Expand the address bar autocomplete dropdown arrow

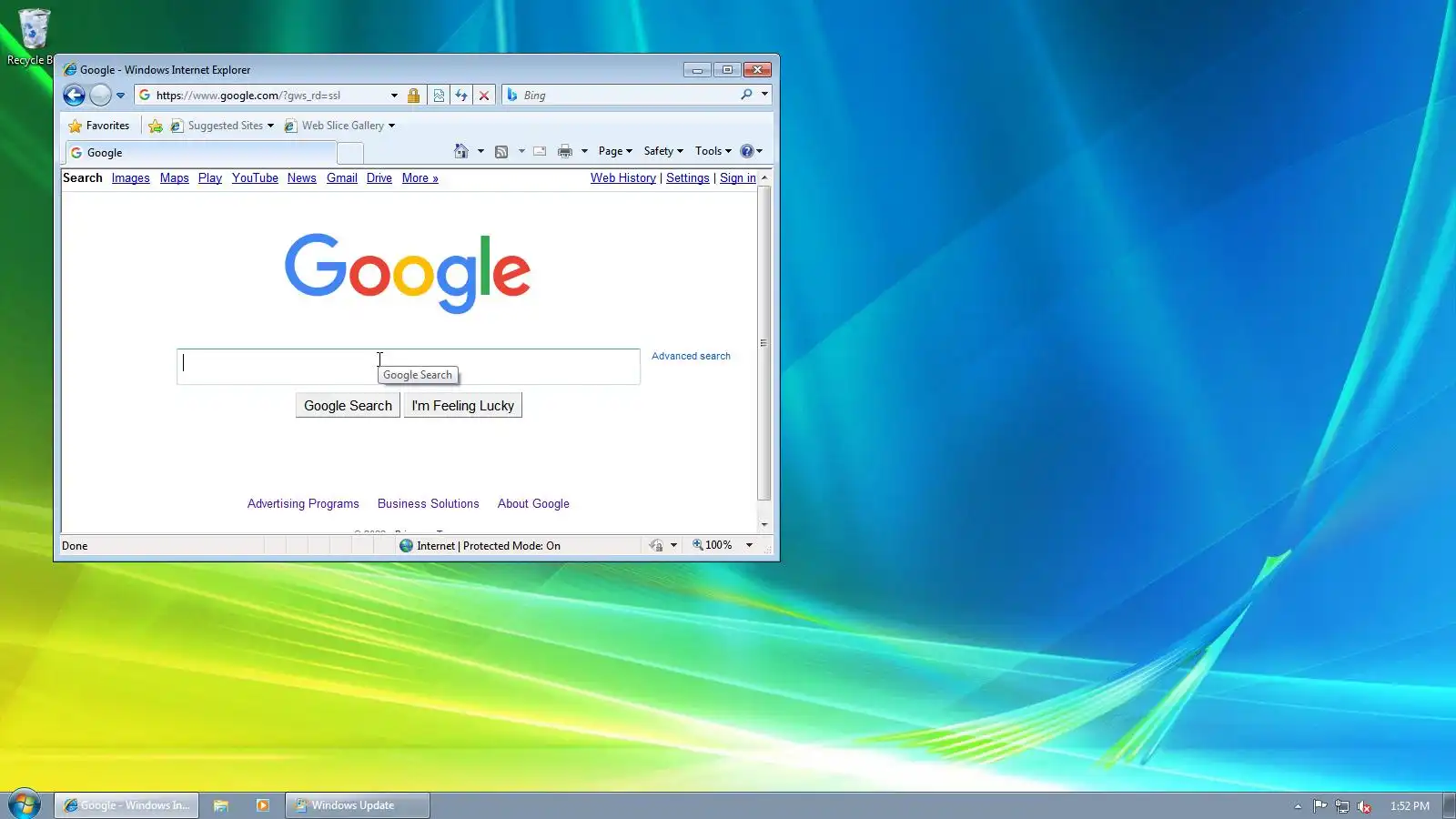point(394,96)
